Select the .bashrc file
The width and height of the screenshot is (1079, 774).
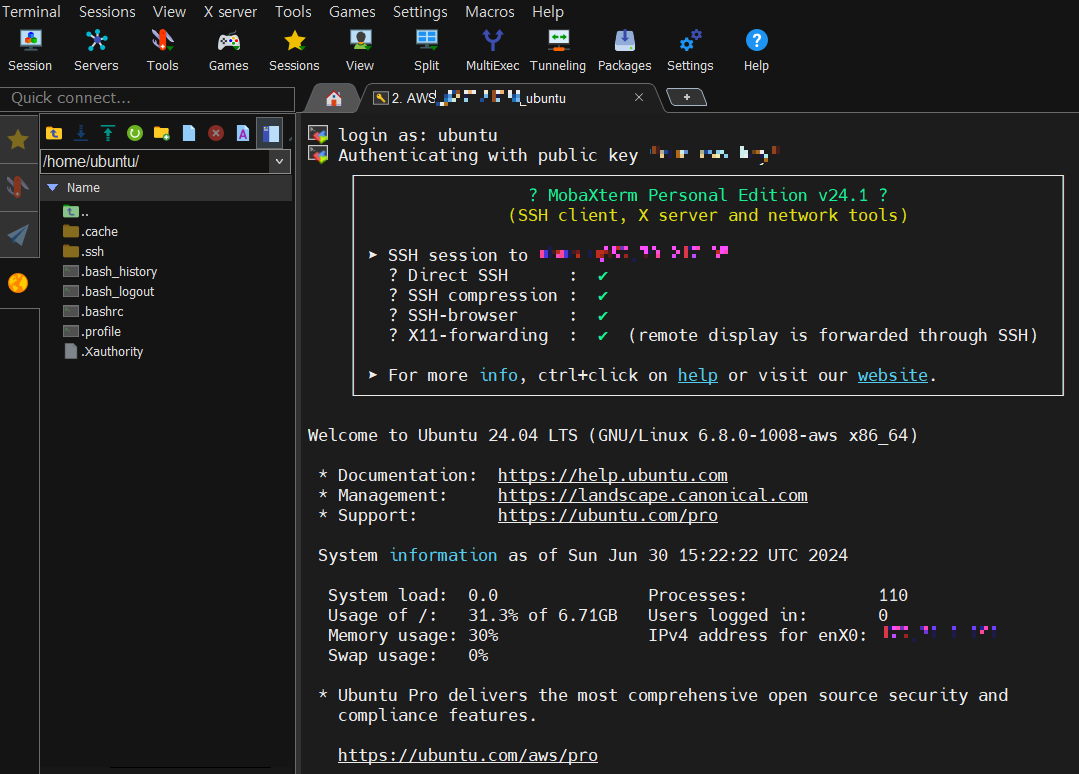click(93, 312)
